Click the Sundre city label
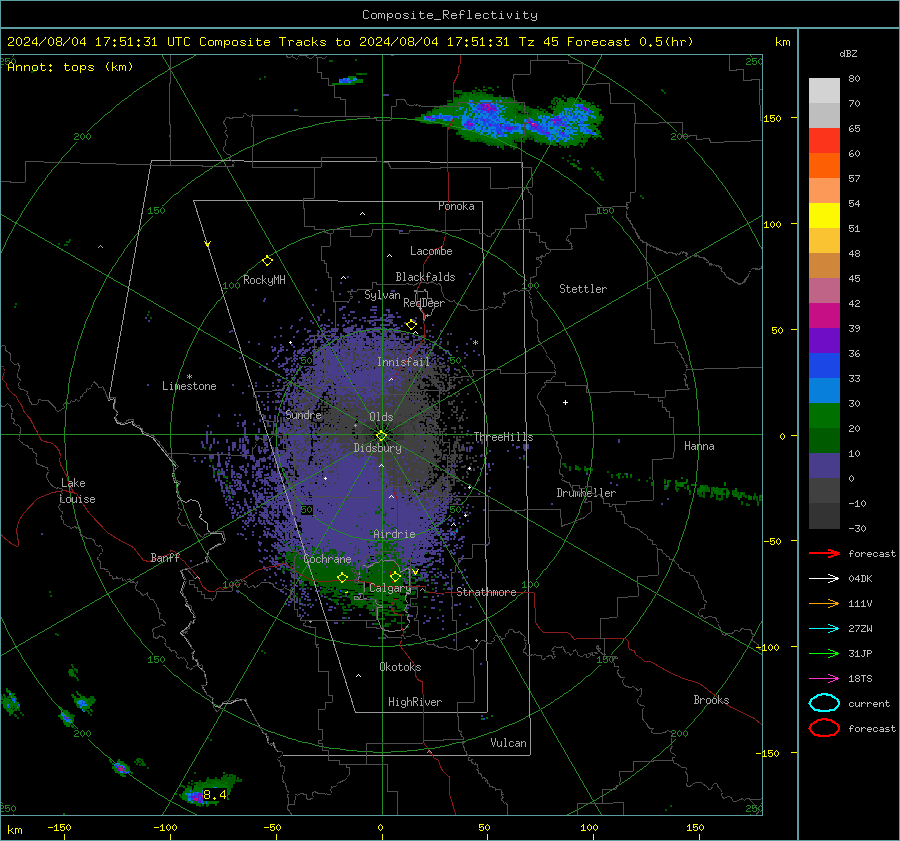This screenshot has height=841, width=900. [304, 415]
